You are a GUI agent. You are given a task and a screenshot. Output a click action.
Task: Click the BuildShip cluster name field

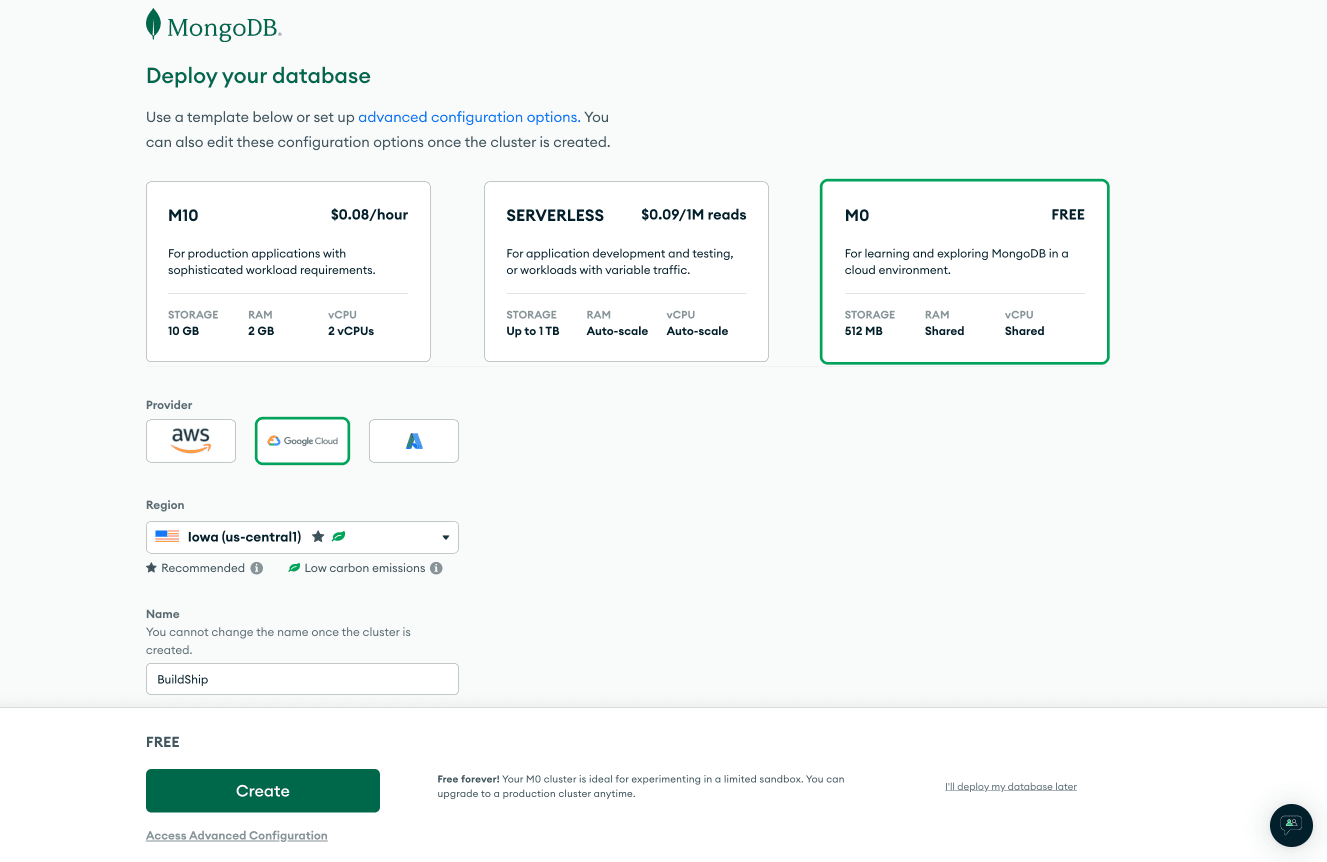[302, 678]
